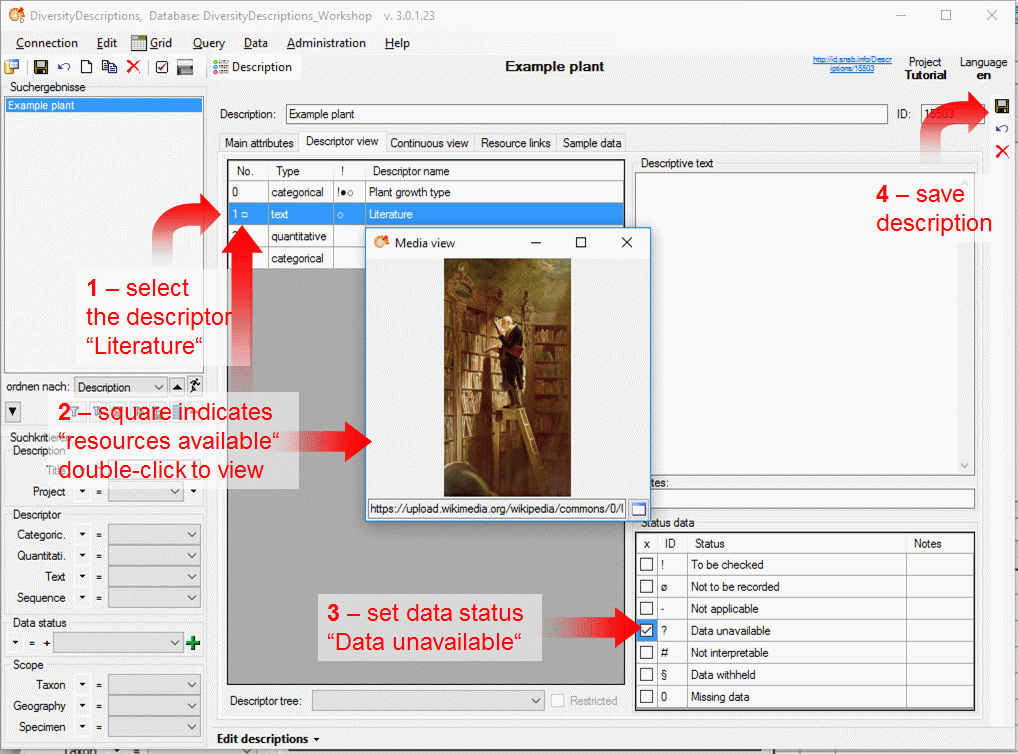Click the connection window icon in the top toolbar
This screenshot has height=754, width=1018.
12,67
